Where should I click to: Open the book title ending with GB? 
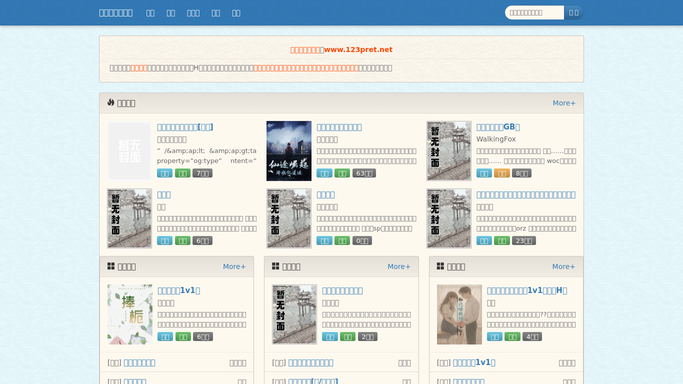[498, 127]
